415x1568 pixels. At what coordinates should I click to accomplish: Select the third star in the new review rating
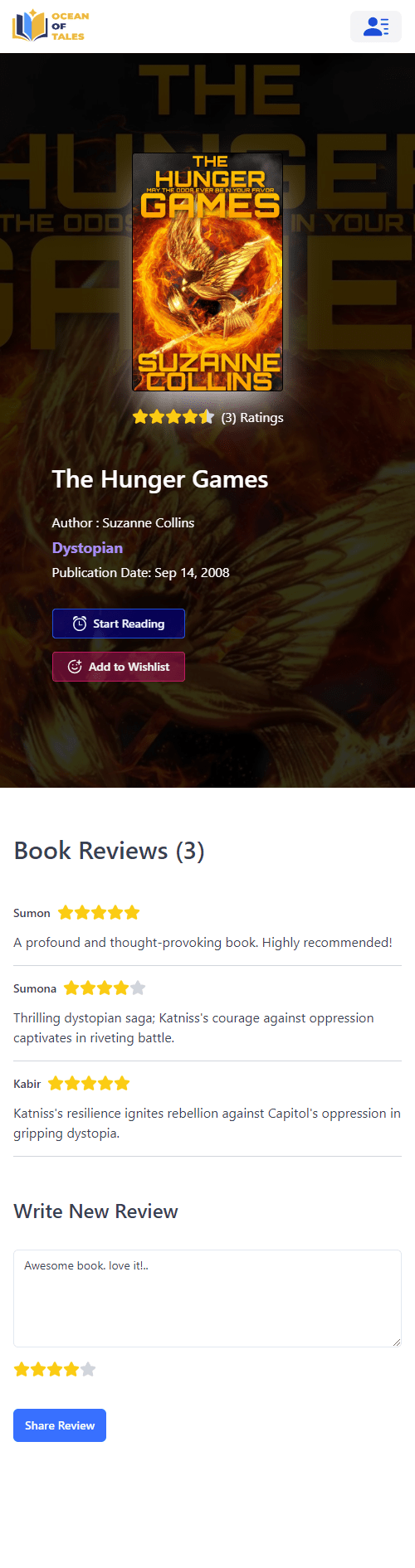(55, 1369)
